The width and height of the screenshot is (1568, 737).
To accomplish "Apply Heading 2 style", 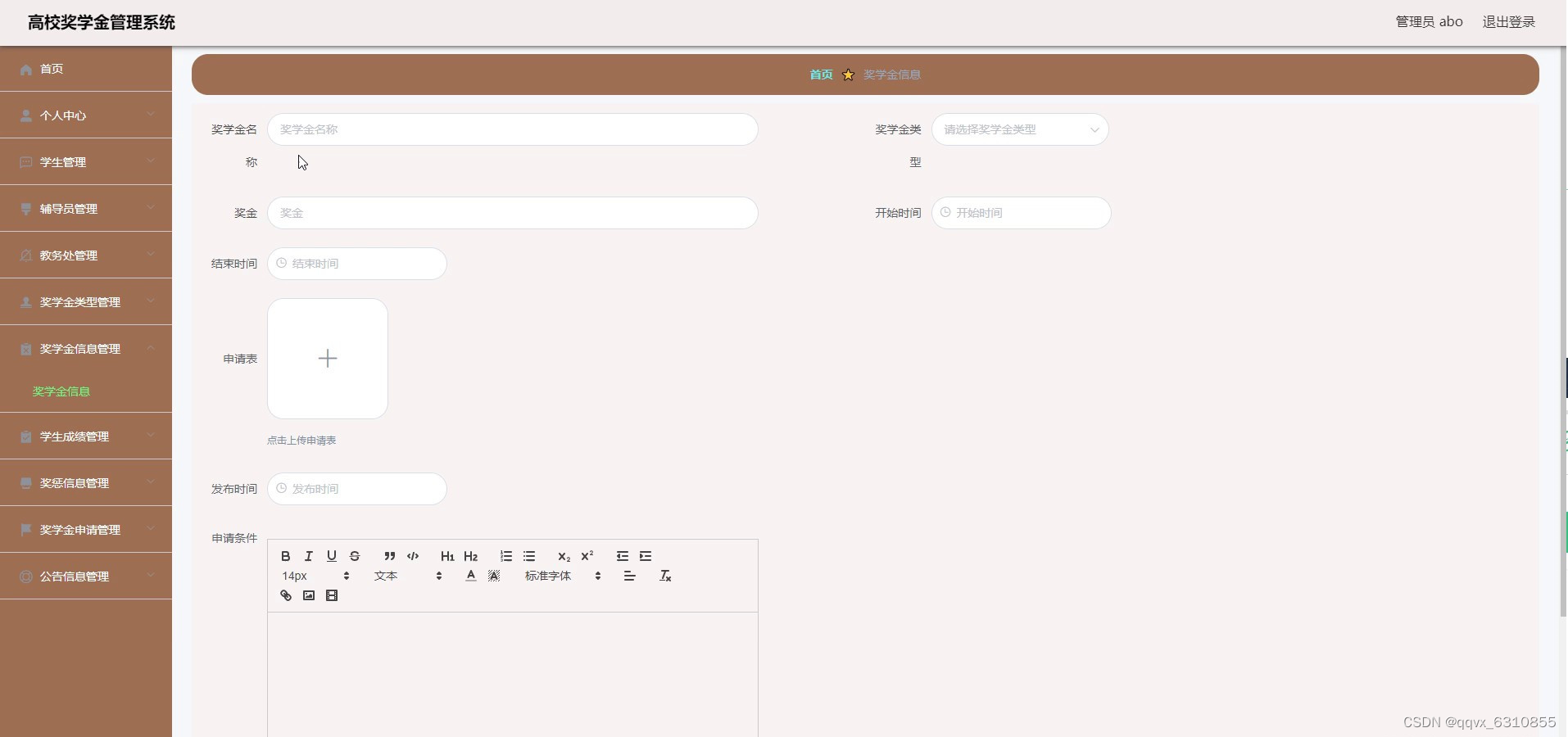I will pos(471,556).
